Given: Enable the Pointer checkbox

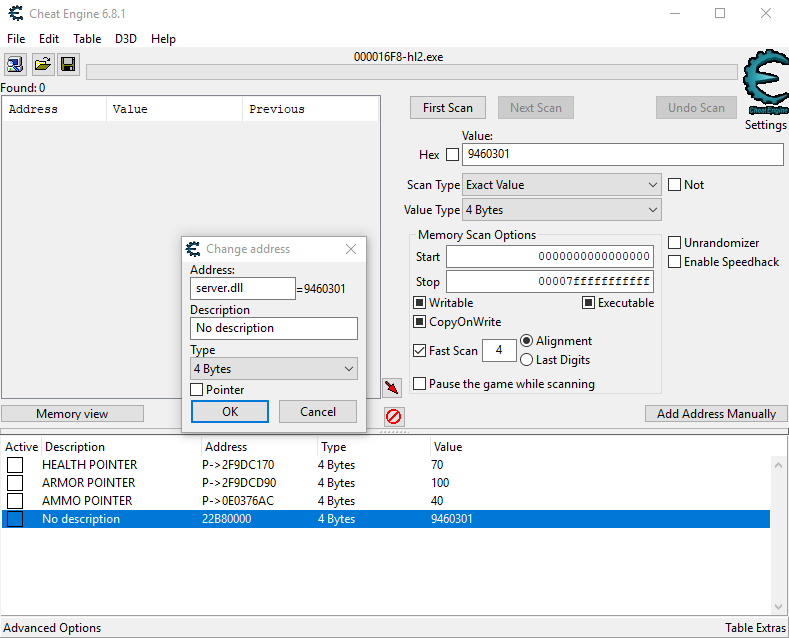Looking at the screenshot, I should click(x=197, y=390).
